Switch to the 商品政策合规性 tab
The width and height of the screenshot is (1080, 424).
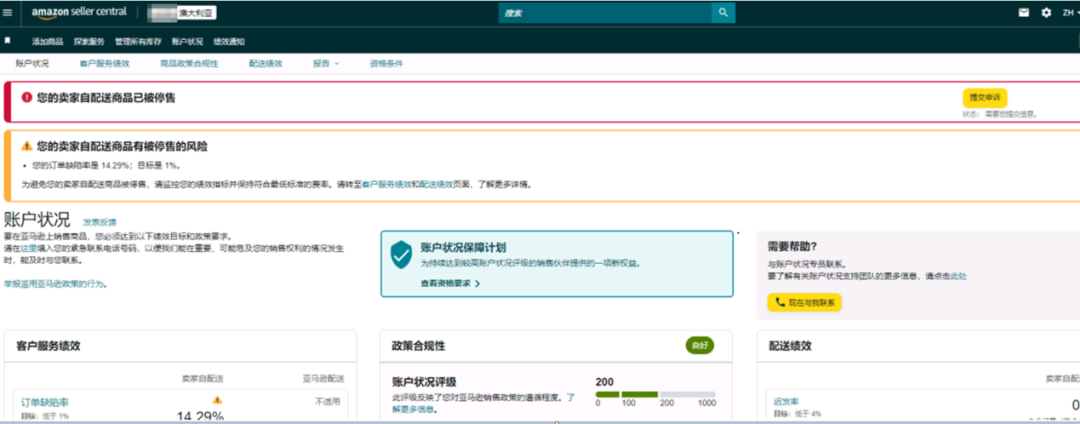(189, 63)
